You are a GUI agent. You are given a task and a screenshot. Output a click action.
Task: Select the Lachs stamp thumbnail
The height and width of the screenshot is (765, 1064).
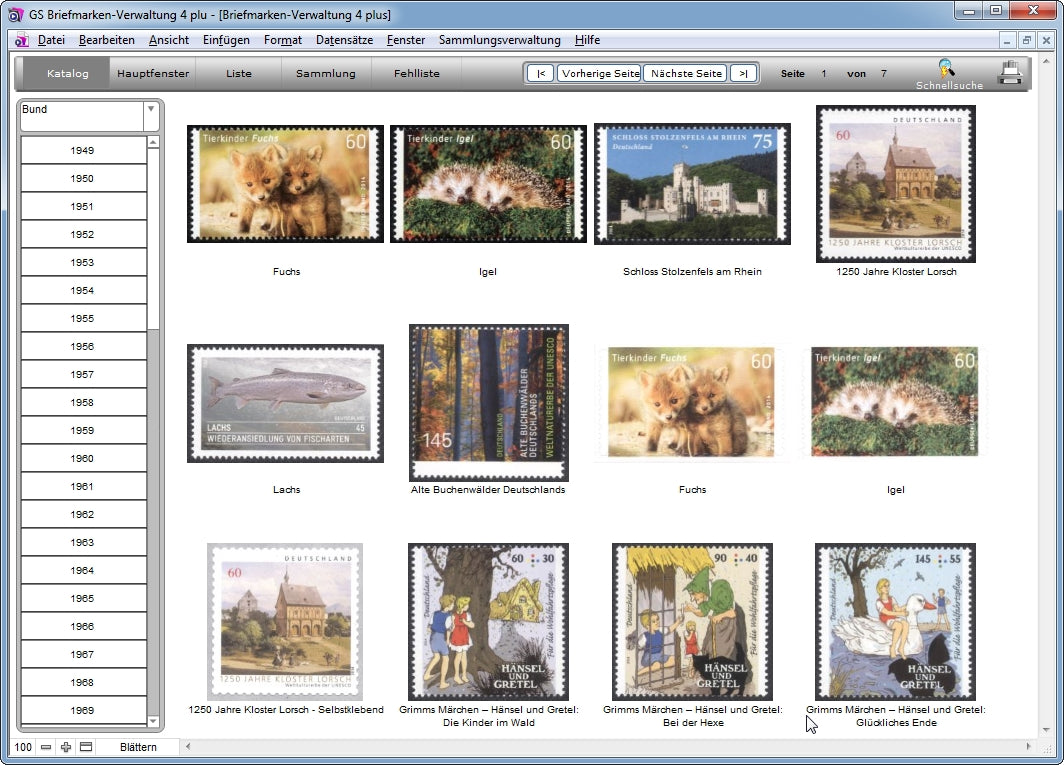pos(285,403)
